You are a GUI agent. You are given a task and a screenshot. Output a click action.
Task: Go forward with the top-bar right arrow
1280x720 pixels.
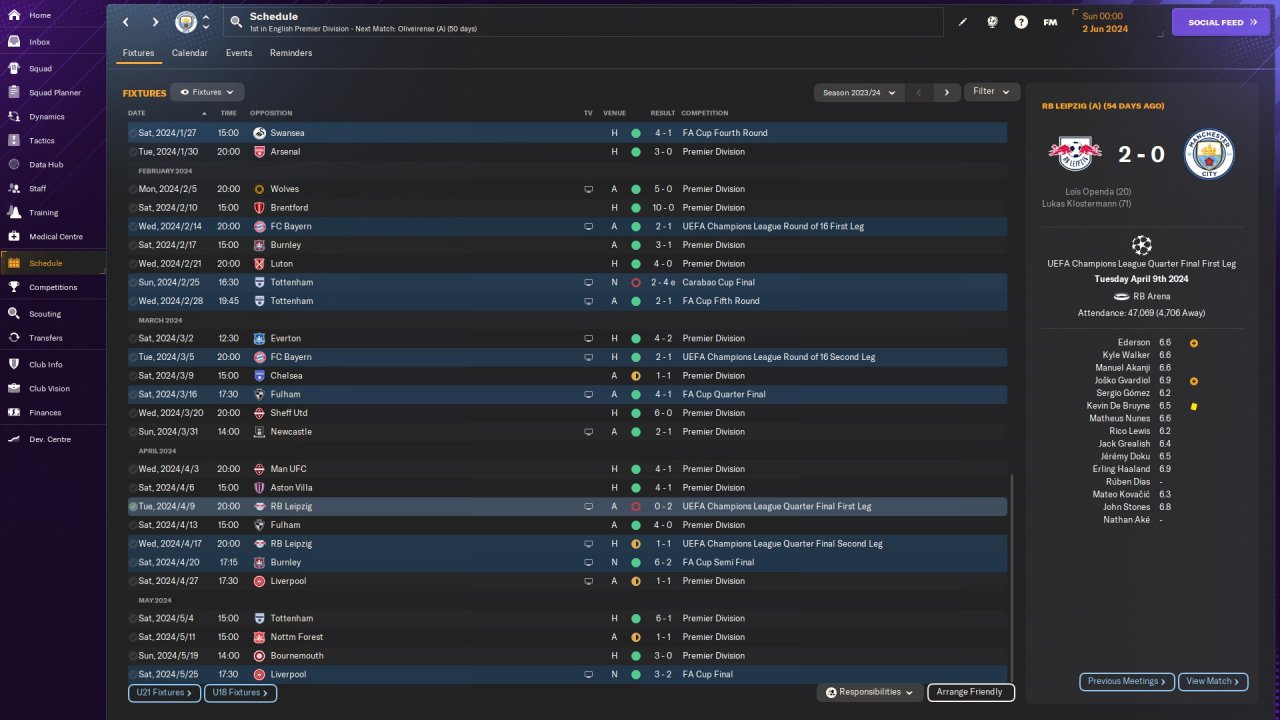point(155,22)
